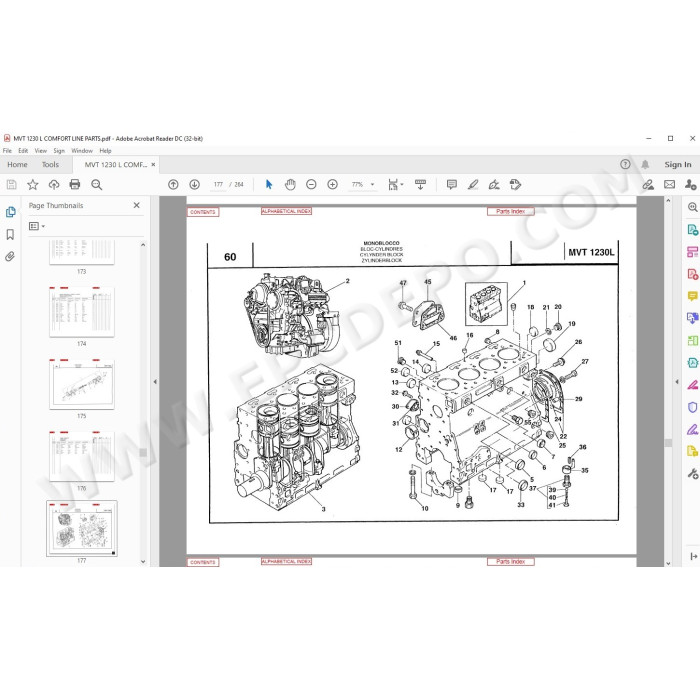Open the Attachments paperclip panel
Image resolution: width=700 pixels, height=700 pixels.
pos(10,256)
